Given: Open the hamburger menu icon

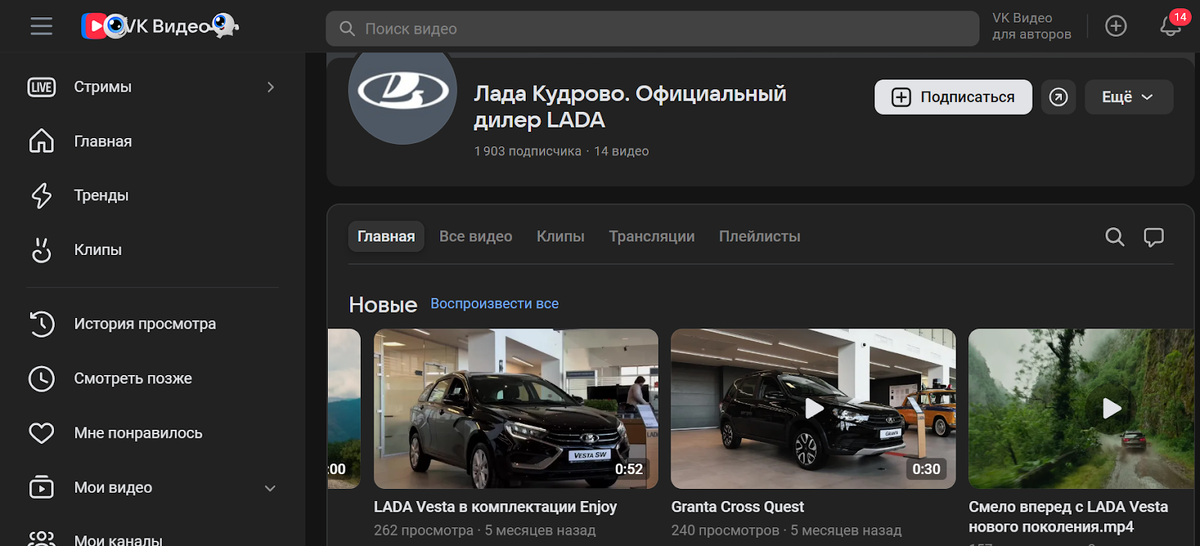Looking at the screenshot, I should [x=41, y=27].
